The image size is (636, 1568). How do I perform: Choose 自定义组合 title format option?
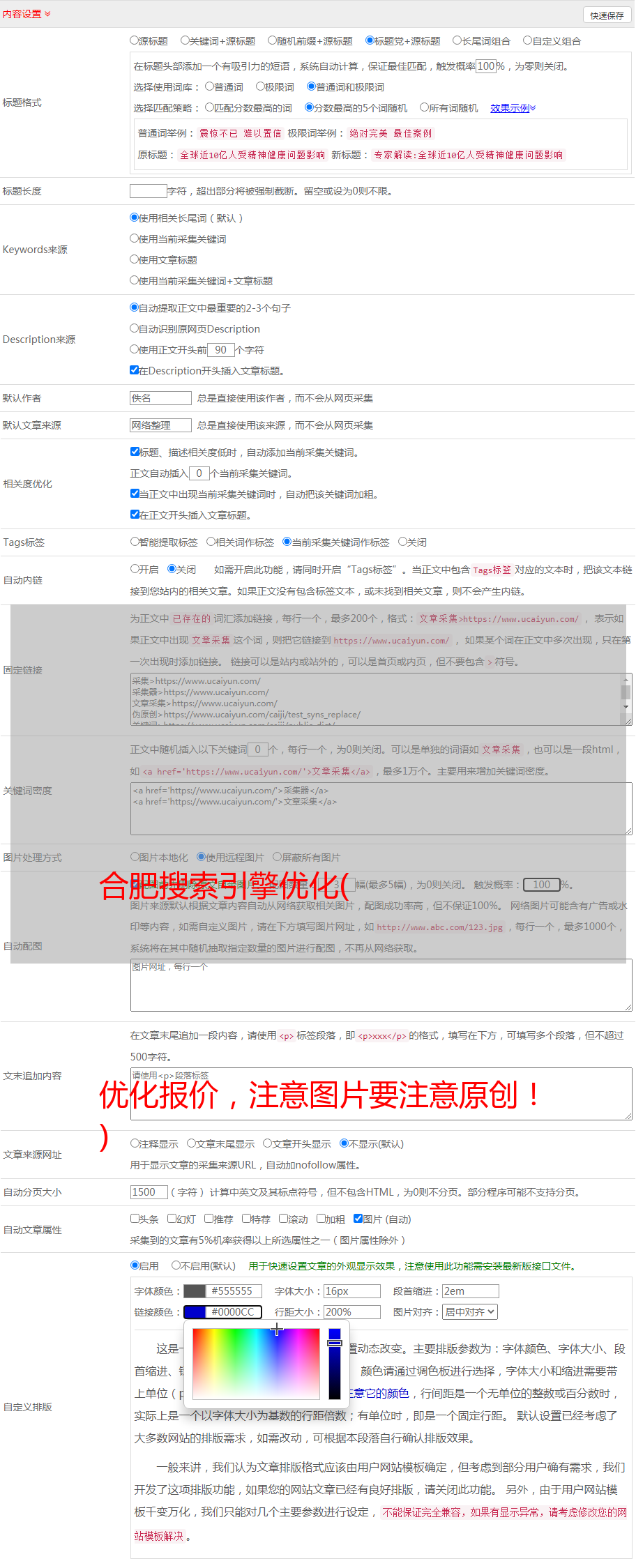(528, 41)
